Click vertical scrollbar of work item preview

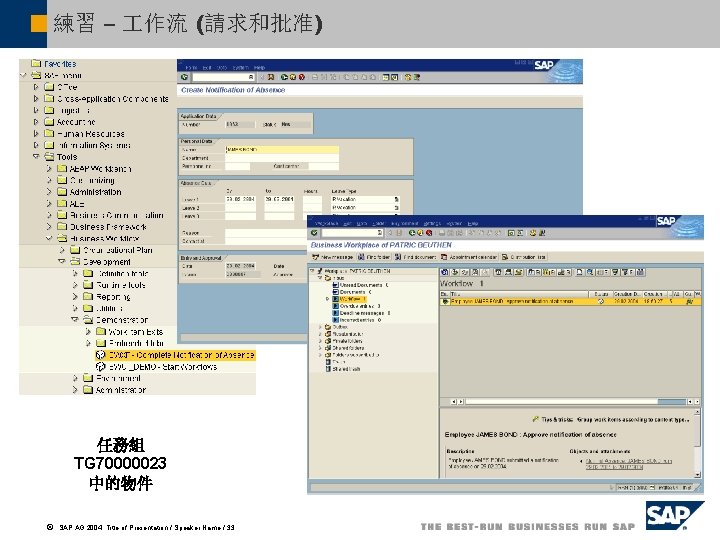(698, 443)
